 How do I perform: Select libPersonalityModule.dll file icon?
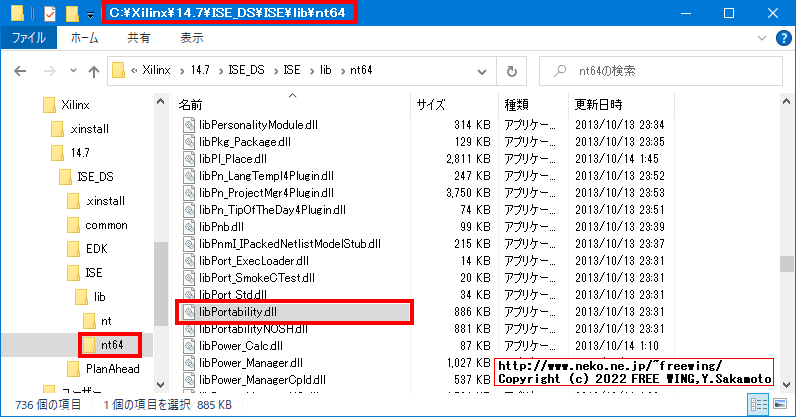pos(189,125)
